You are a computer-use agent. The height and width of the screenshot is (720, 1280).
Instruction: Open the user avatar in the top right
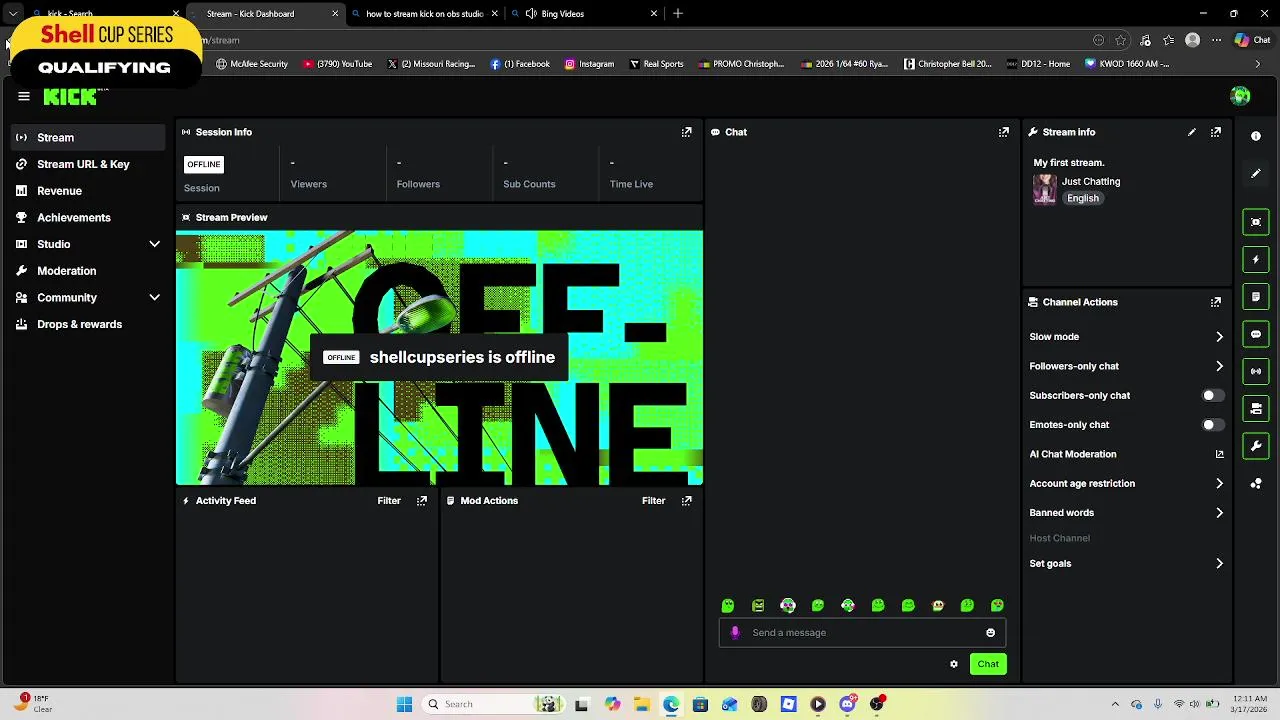tap(1240, 96)
